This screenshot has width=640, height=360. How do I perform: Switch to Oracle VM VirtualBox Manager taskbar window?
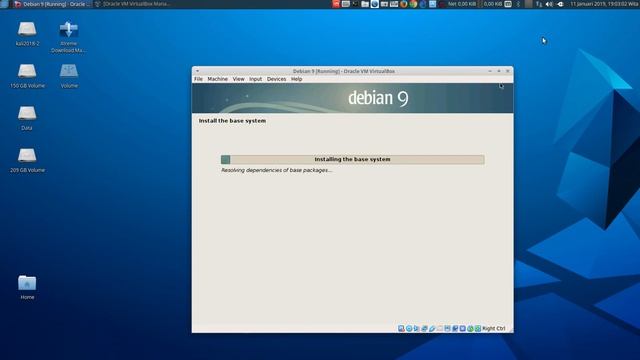click(133, 4)
